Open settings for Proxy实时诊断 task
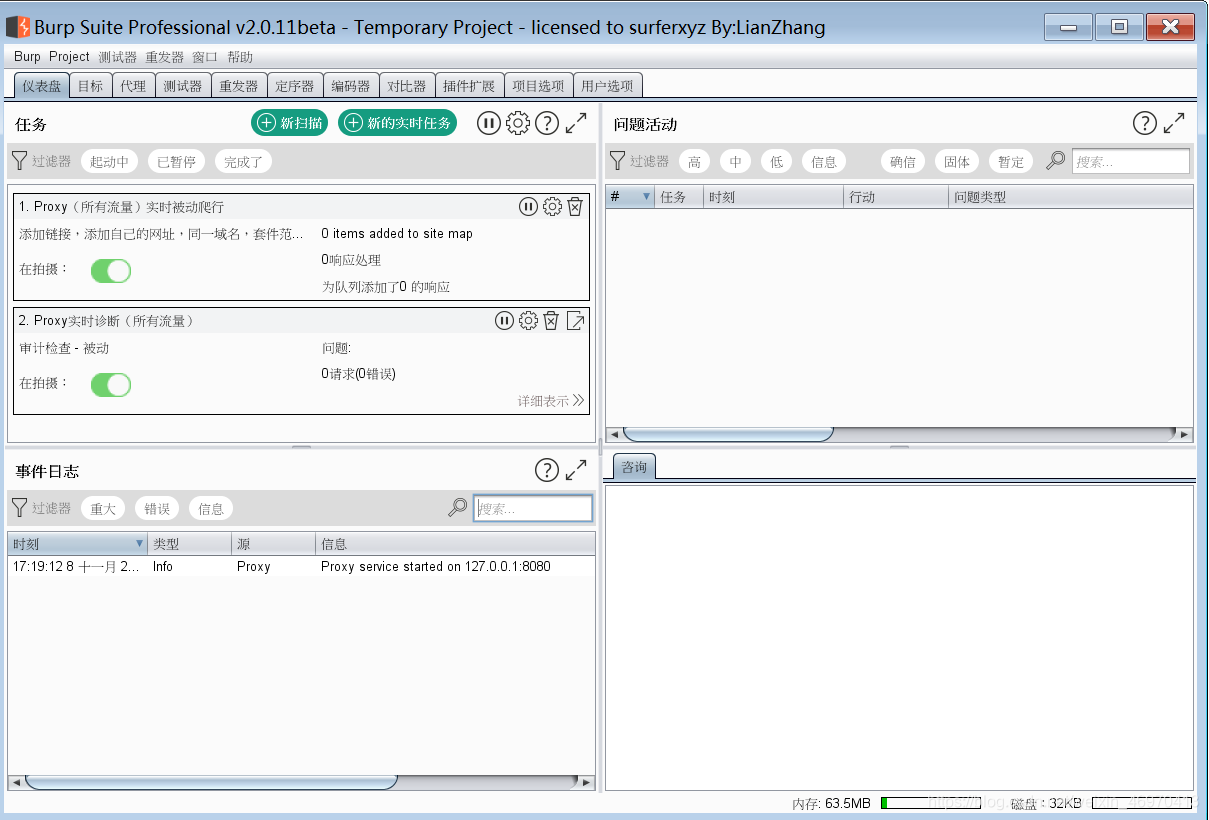This screenshot has height=820, width=1209. (x=528, y=321)
